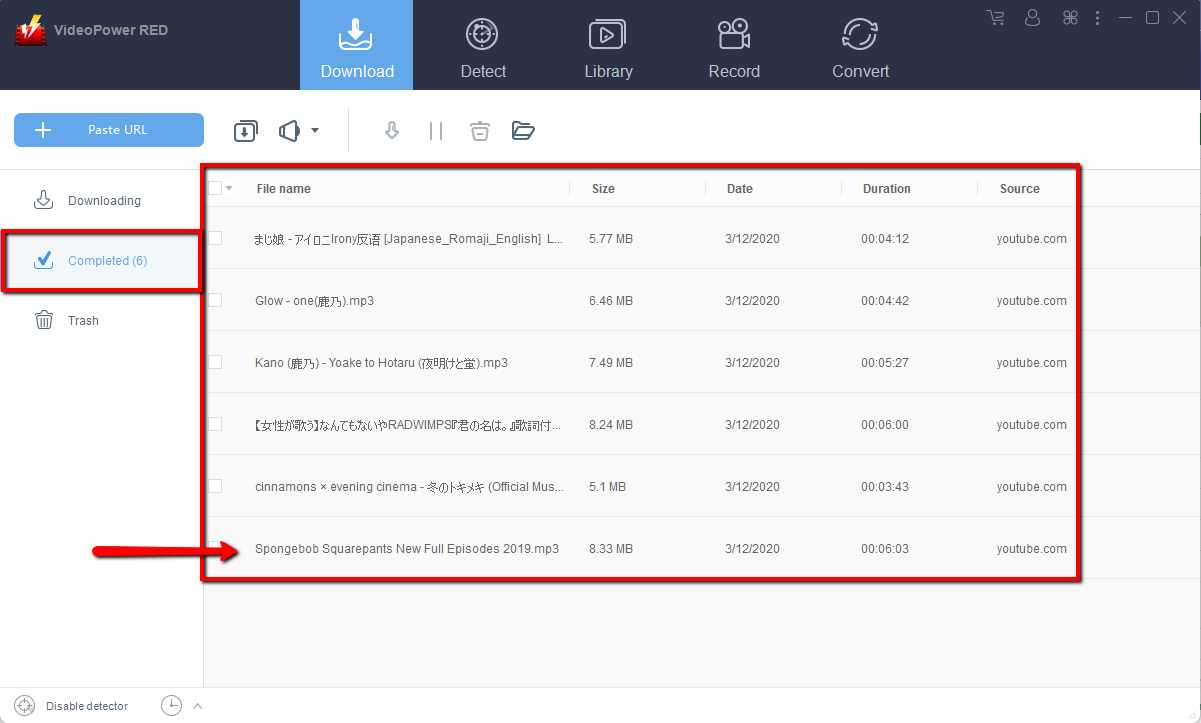
Task: Click the pause downloads icon
Action: 435,131
